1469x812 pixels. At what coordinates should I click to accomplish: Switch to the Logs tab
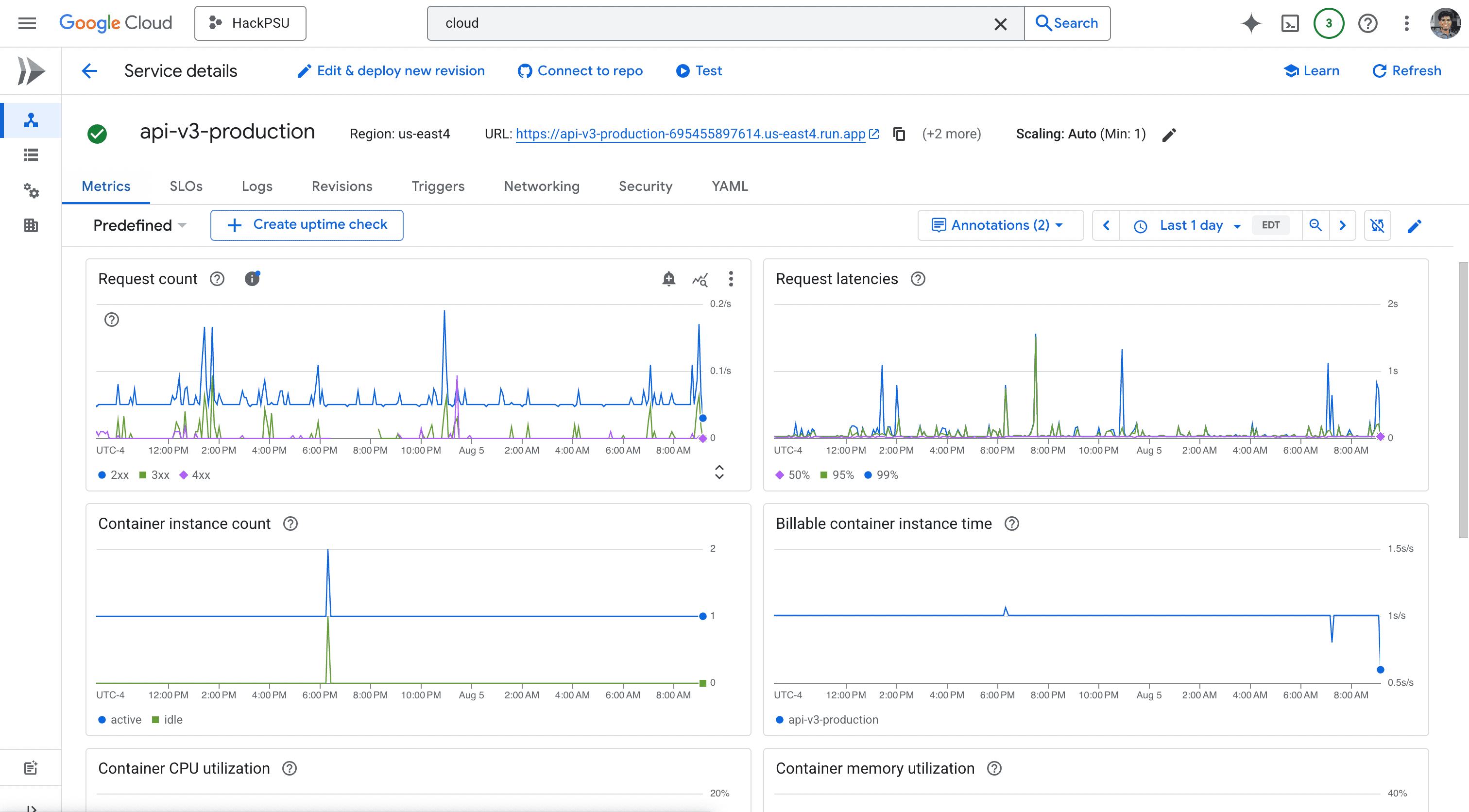(x=256, y=186)
